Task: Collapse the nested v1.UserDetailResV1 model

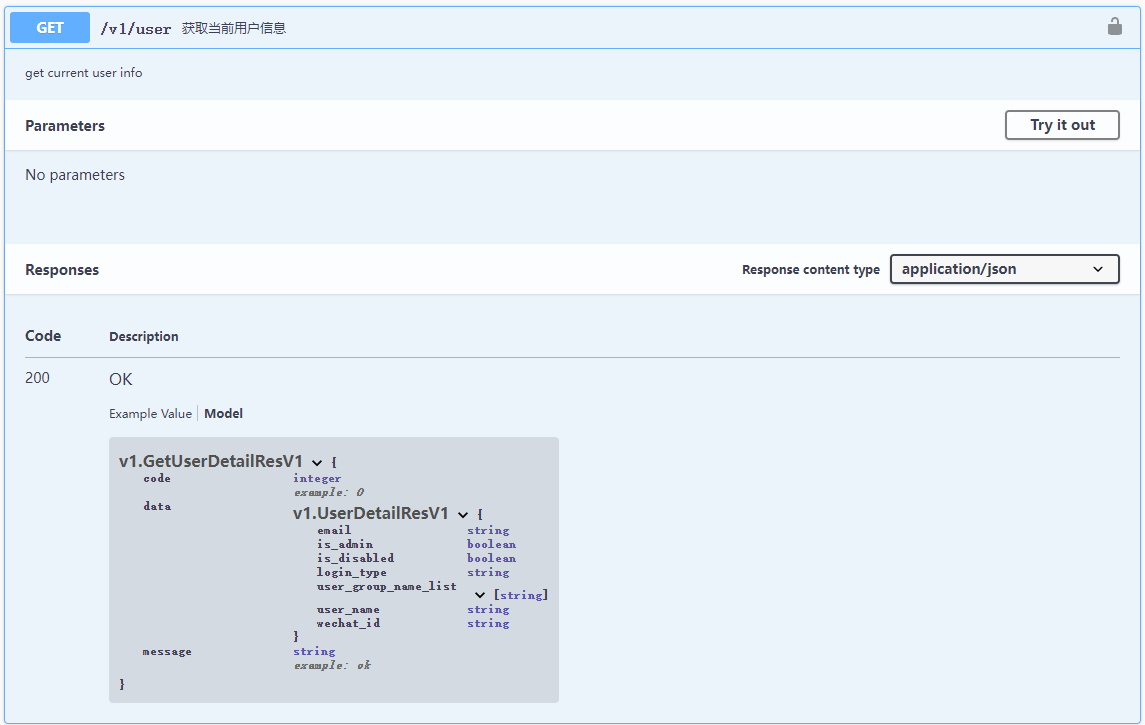Action: click(462, 514)
